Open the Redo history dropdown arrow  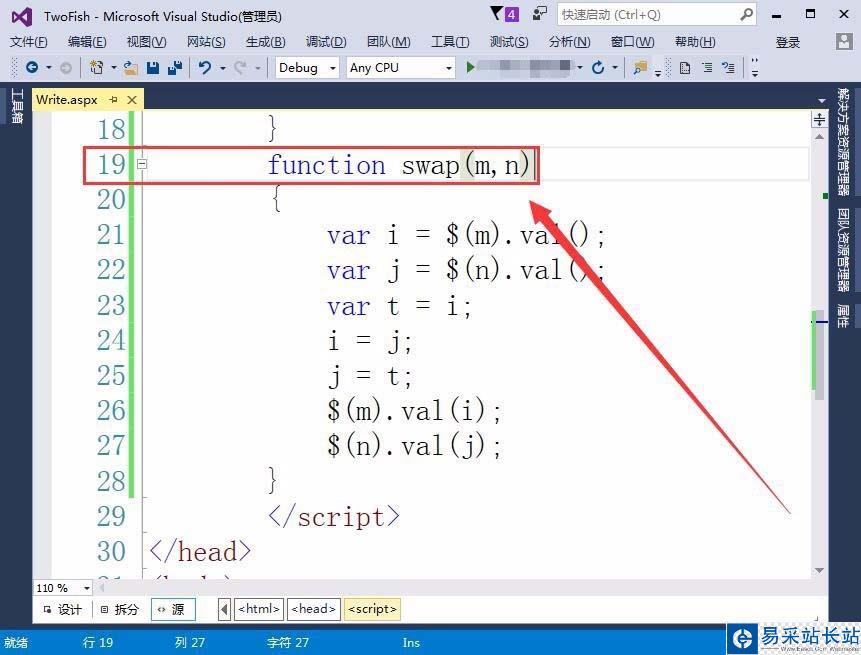[x=257, y=68]
